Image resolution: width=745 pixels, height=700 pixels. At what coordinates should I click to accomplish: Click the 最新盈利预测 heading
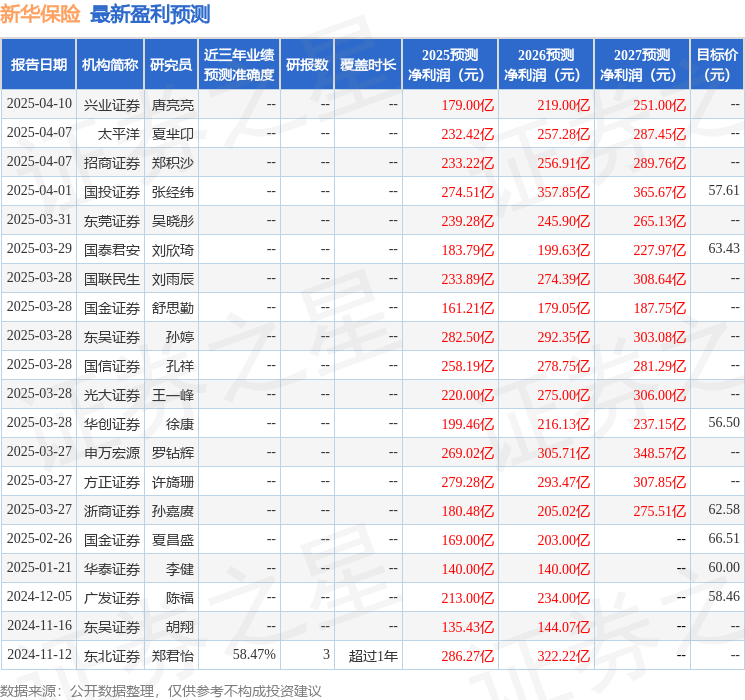pos(150,14)
